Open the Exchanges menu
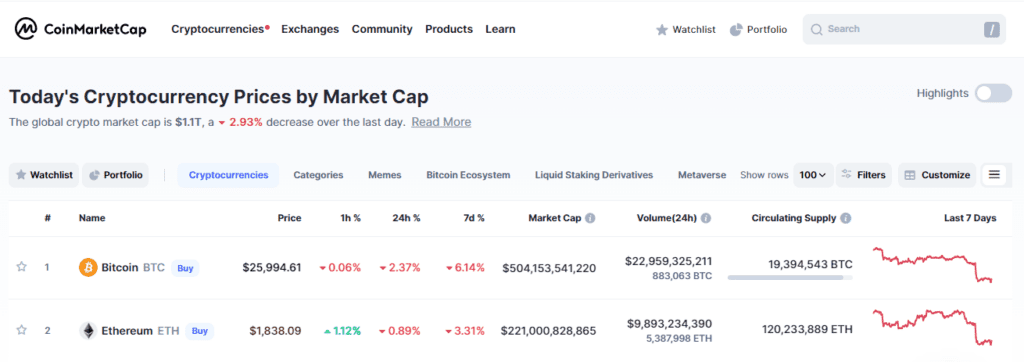Image resolution: width=1024 pixels, height=362 pixels. coord(310,29)
